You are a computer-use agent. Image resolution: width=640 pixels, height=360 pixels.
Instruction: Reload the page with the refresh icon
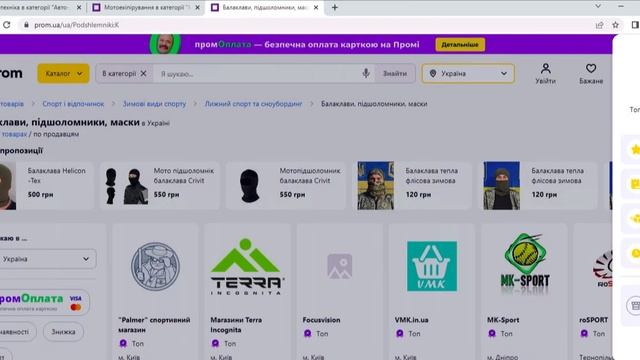(7, 25)
